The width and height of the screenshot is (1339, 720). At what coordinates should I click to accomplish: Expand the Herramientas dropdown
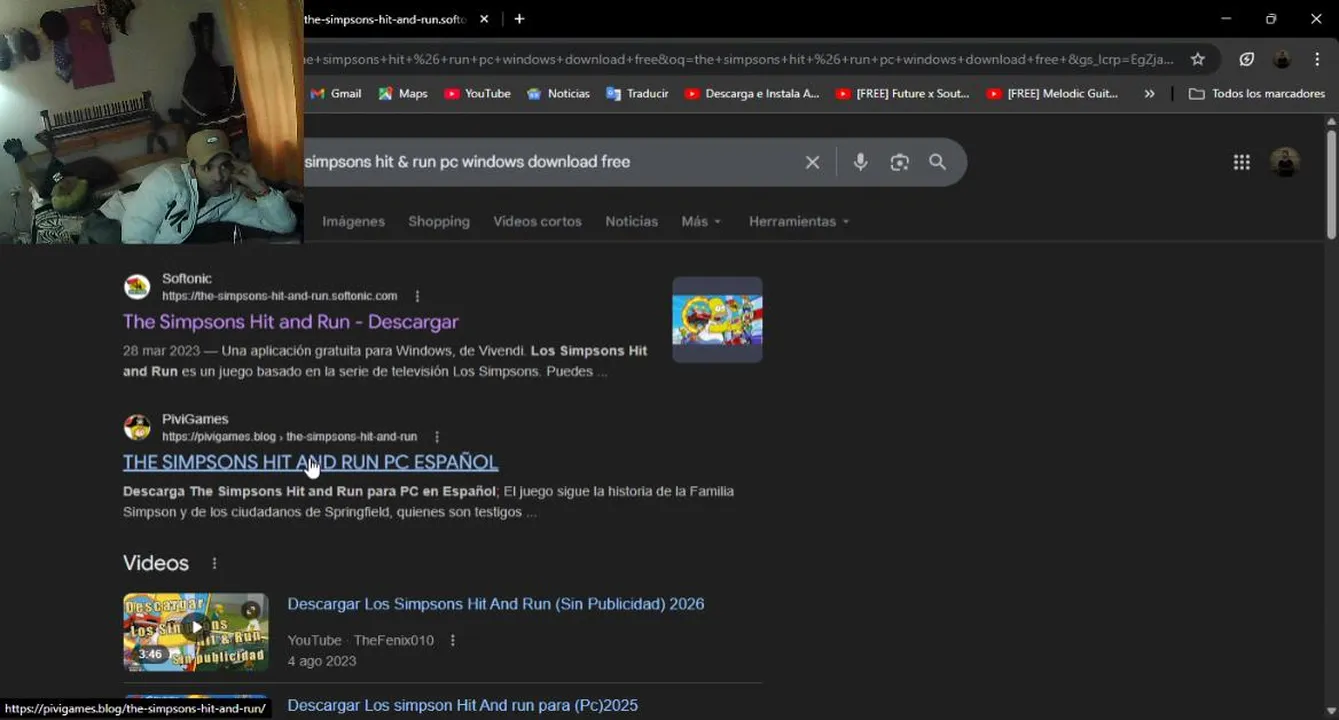(x=799, y=221)
